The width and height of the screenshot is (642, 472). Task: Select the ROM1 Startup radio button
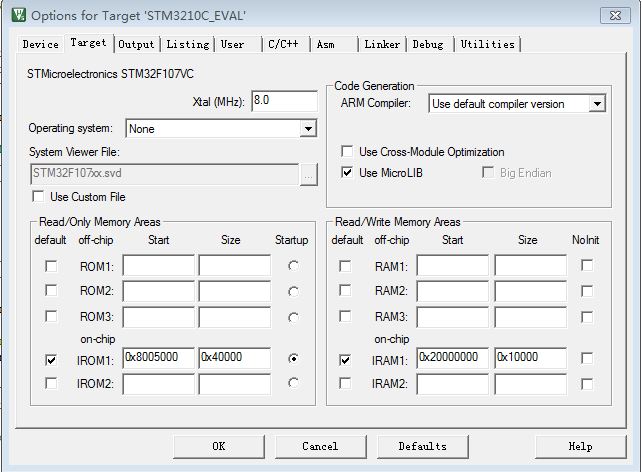point(293,266)
